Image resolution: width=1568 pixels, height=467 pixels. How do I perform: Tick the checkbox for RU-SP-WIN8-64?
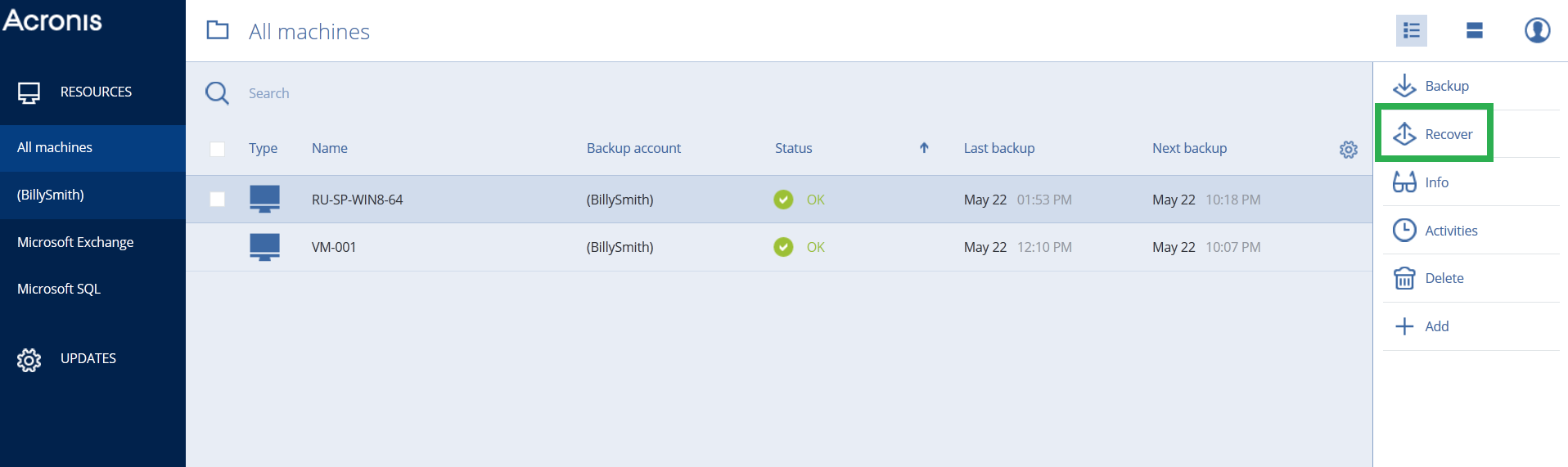pyautogui.click(x=217, y=200)
